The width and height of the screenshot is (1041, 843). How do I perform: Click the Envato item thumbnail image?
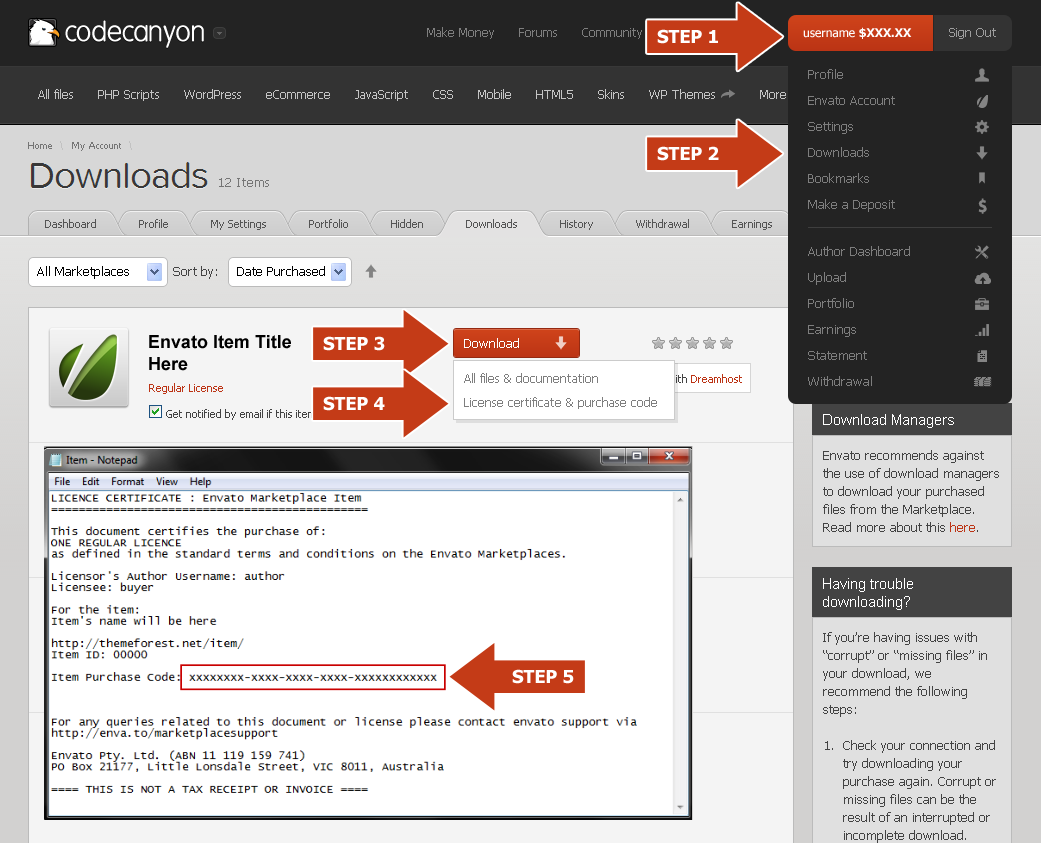[87, 367]
